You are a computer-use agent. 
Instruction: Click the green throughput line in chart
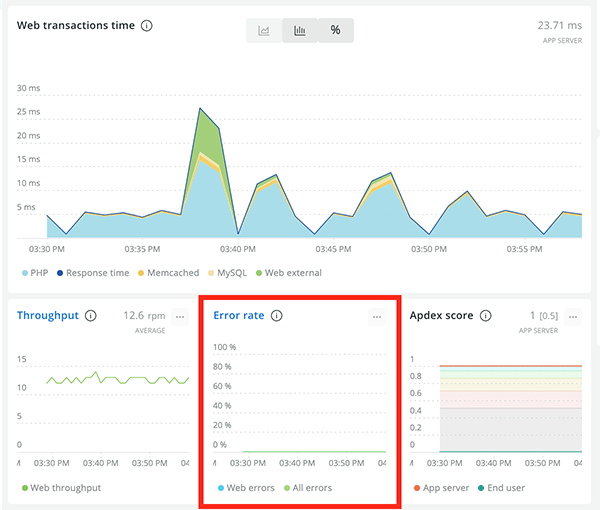[118, 379]
